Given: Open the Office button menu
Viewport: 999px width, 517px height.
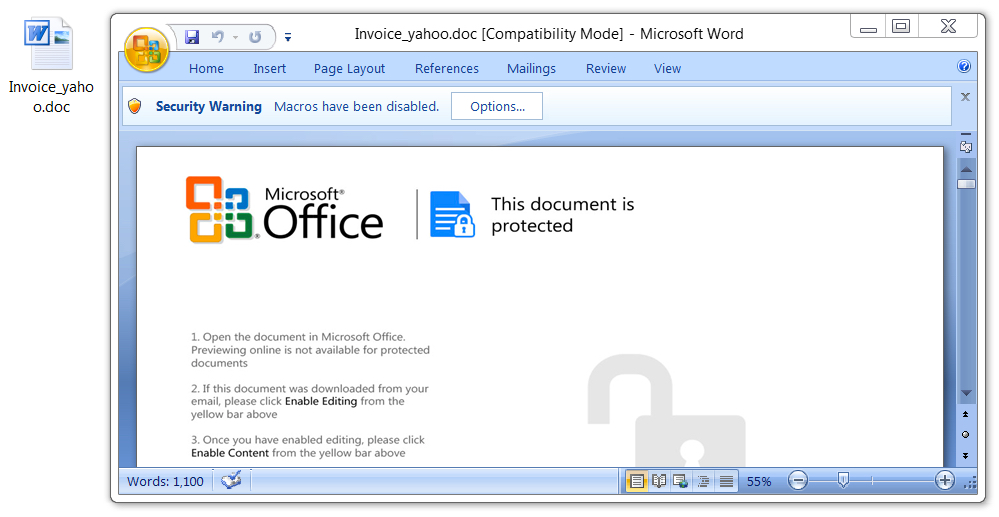Looking at the screenshot, I should click(x=147, y=49).
